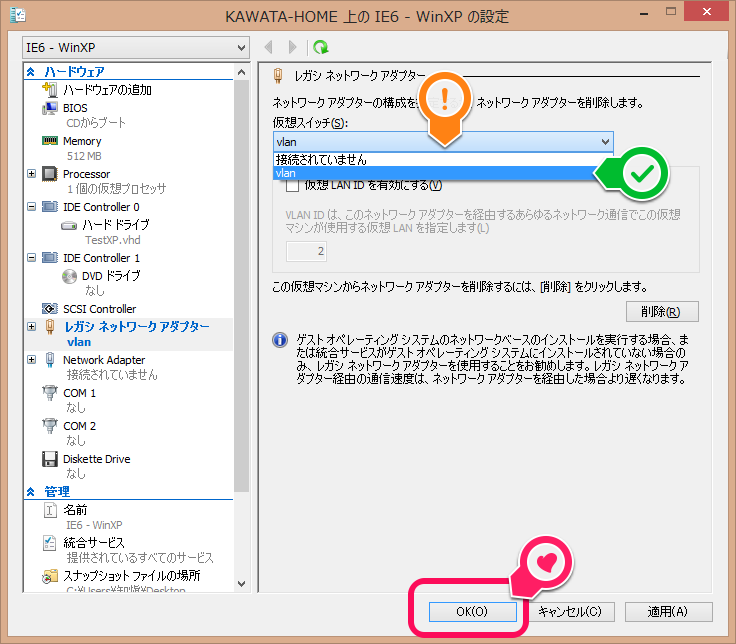
Task: Click the CDからブート text
Action: pos(96,123)
